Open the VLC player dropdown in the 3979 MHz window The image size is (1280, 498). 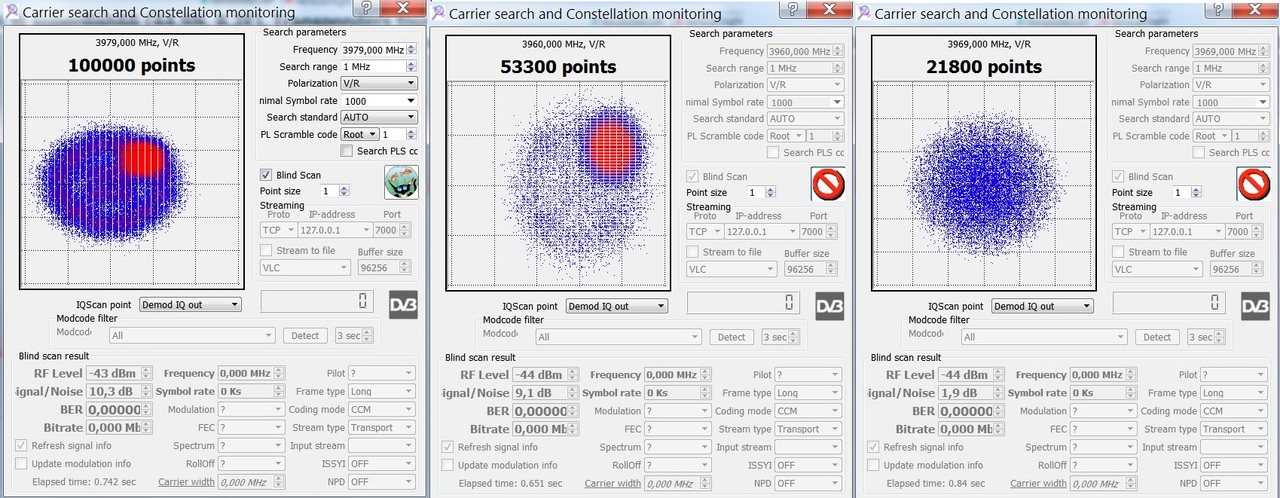point(305,268)
